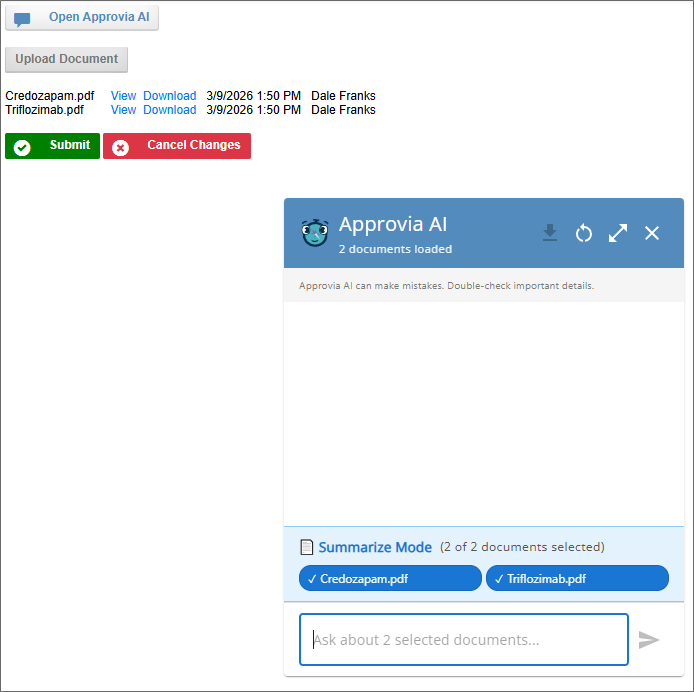The width and height of the screenshot is (694, 692).
Task: Download the Credozapam.pdf file
Action: click(169, 96)
